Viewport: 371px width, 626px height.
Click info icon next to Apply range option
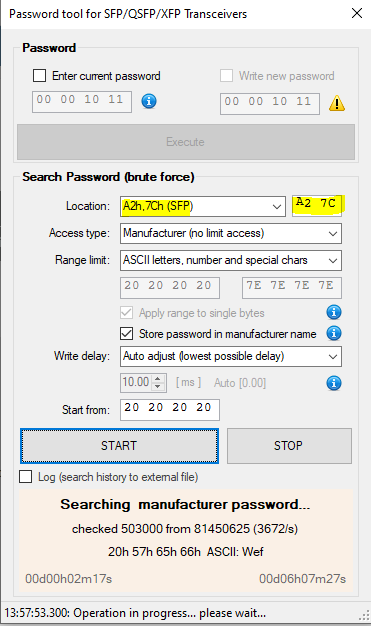pyautogui.click(x=334, y=312)
